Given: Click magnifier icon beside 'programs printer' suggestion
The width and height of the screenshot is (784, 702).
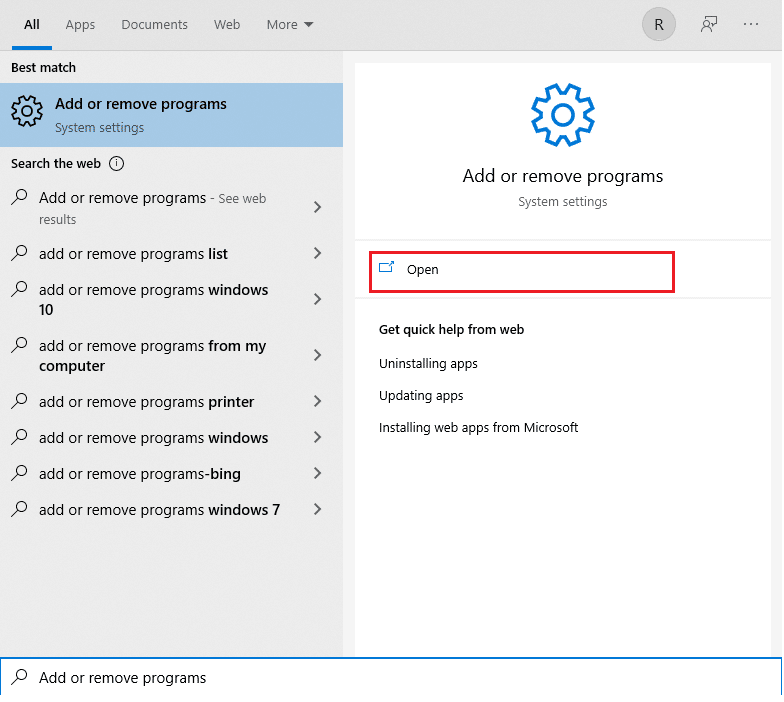Looking at the screenshot, I should tap(19, 400).
